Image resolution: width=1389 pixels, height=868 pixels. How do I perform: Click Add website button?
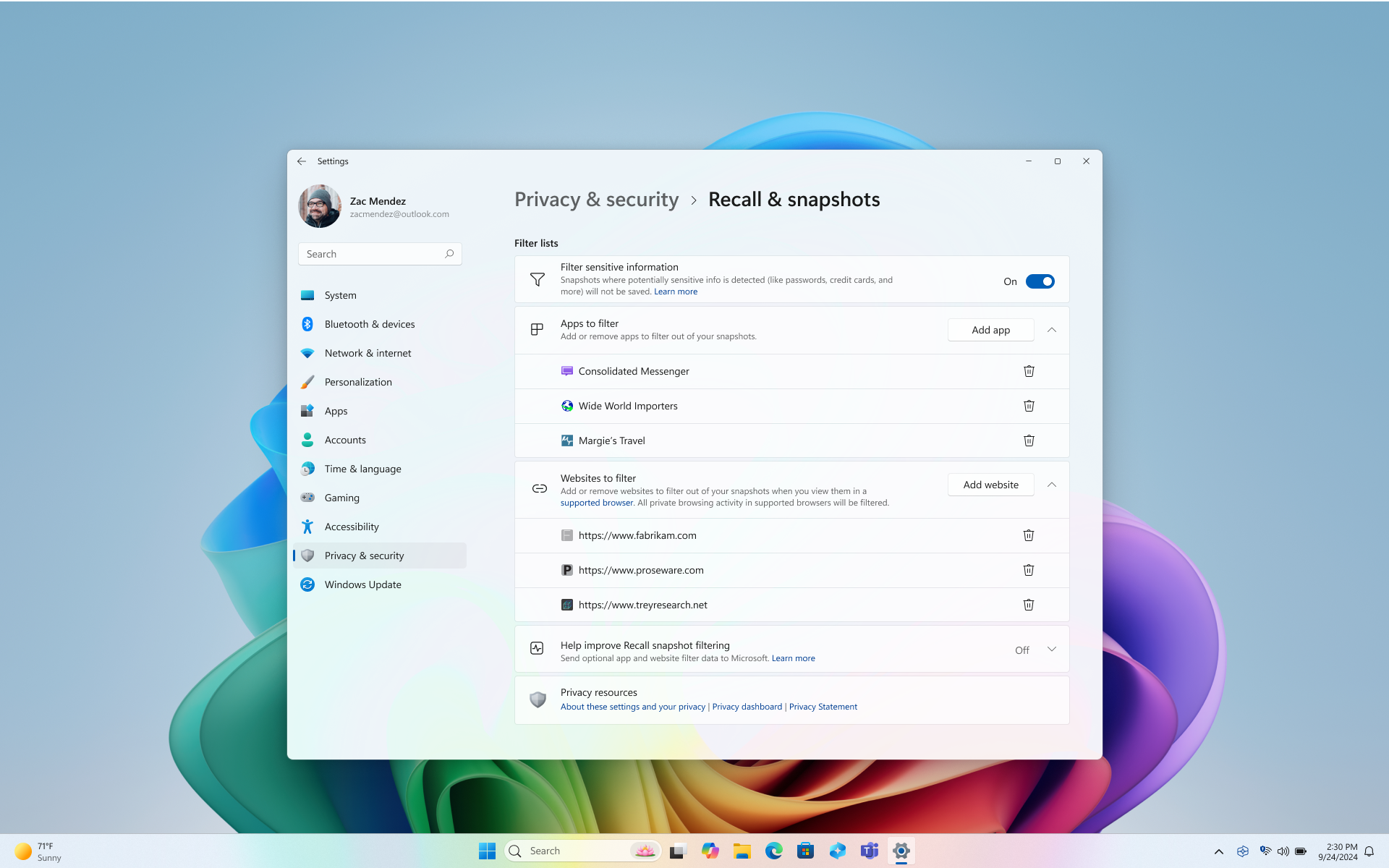pyautogui.click(x=990, y=484)
